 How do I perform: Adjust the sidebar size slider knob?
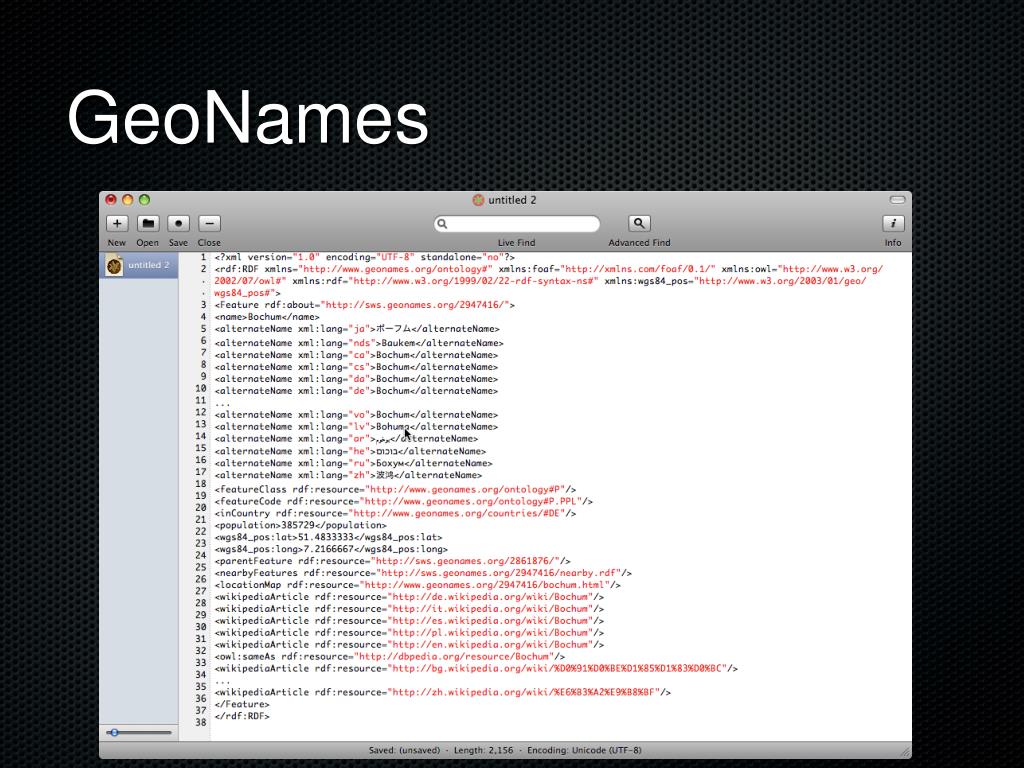(x=114, y=732)
